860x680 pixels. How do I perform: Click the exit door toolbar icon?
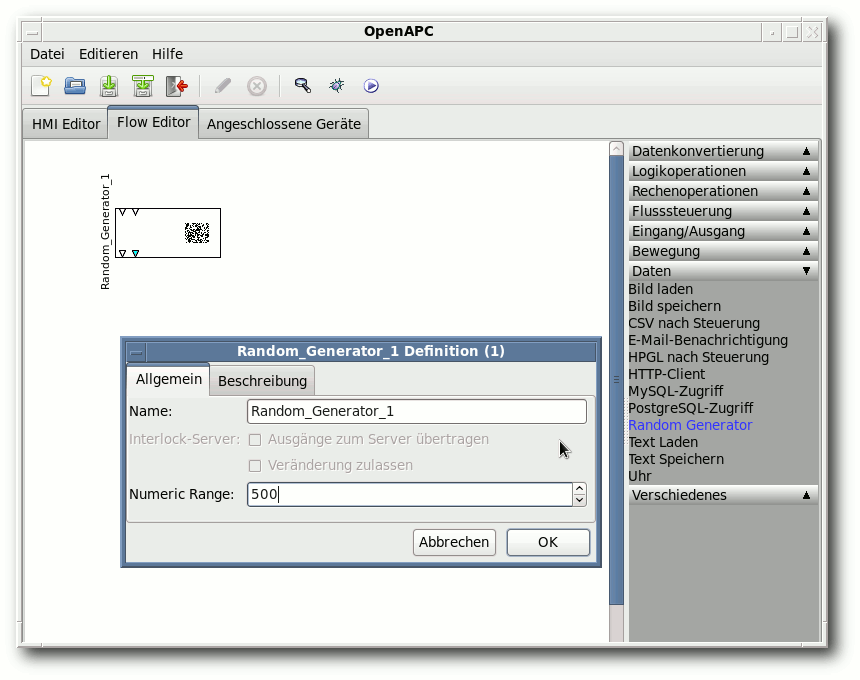click(x=177, y=86)
